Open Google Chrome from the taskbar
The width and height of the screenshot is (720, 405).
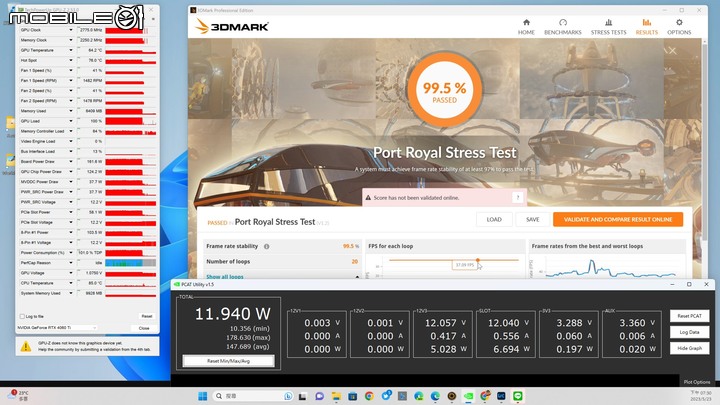369,396
